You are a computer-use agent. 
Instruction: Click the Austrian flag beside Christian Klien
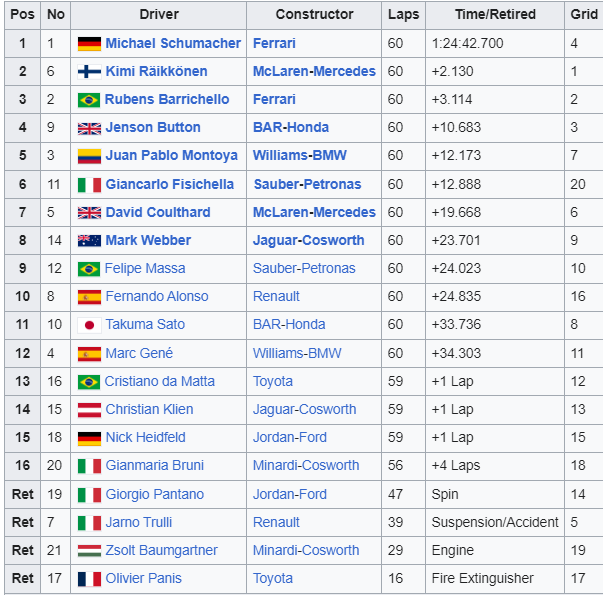click(x=89, y=410)
